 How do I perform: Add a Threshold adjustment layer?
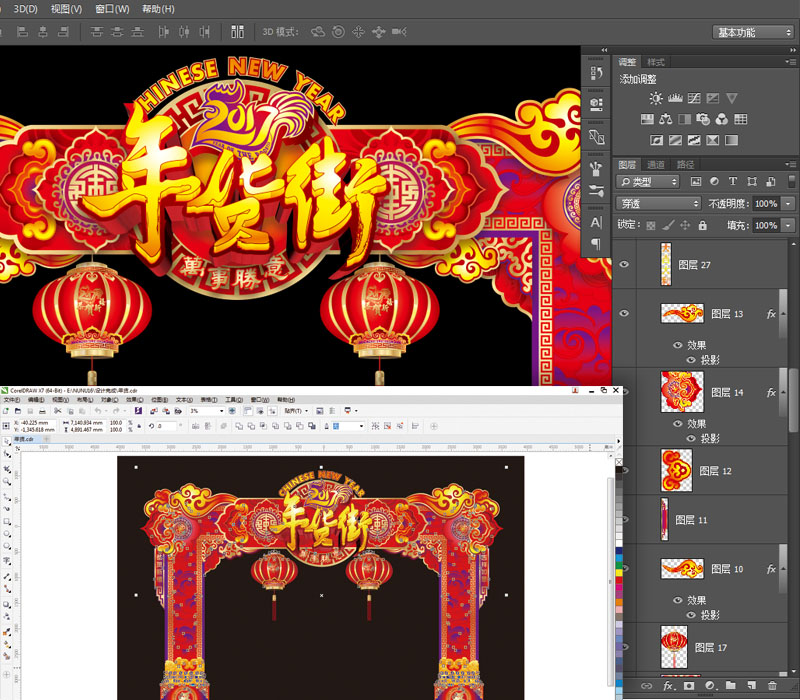694,140
